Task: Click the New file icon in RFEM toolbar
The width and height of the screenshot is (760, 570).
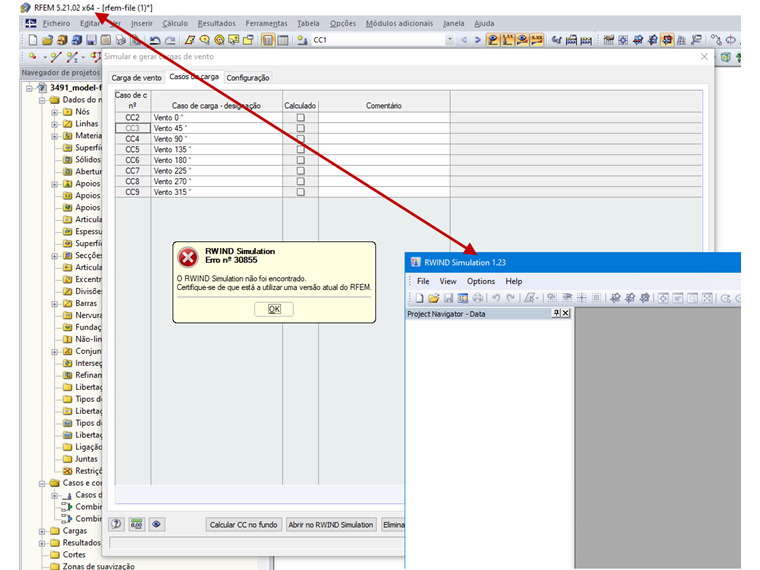Action: point(32,40)
